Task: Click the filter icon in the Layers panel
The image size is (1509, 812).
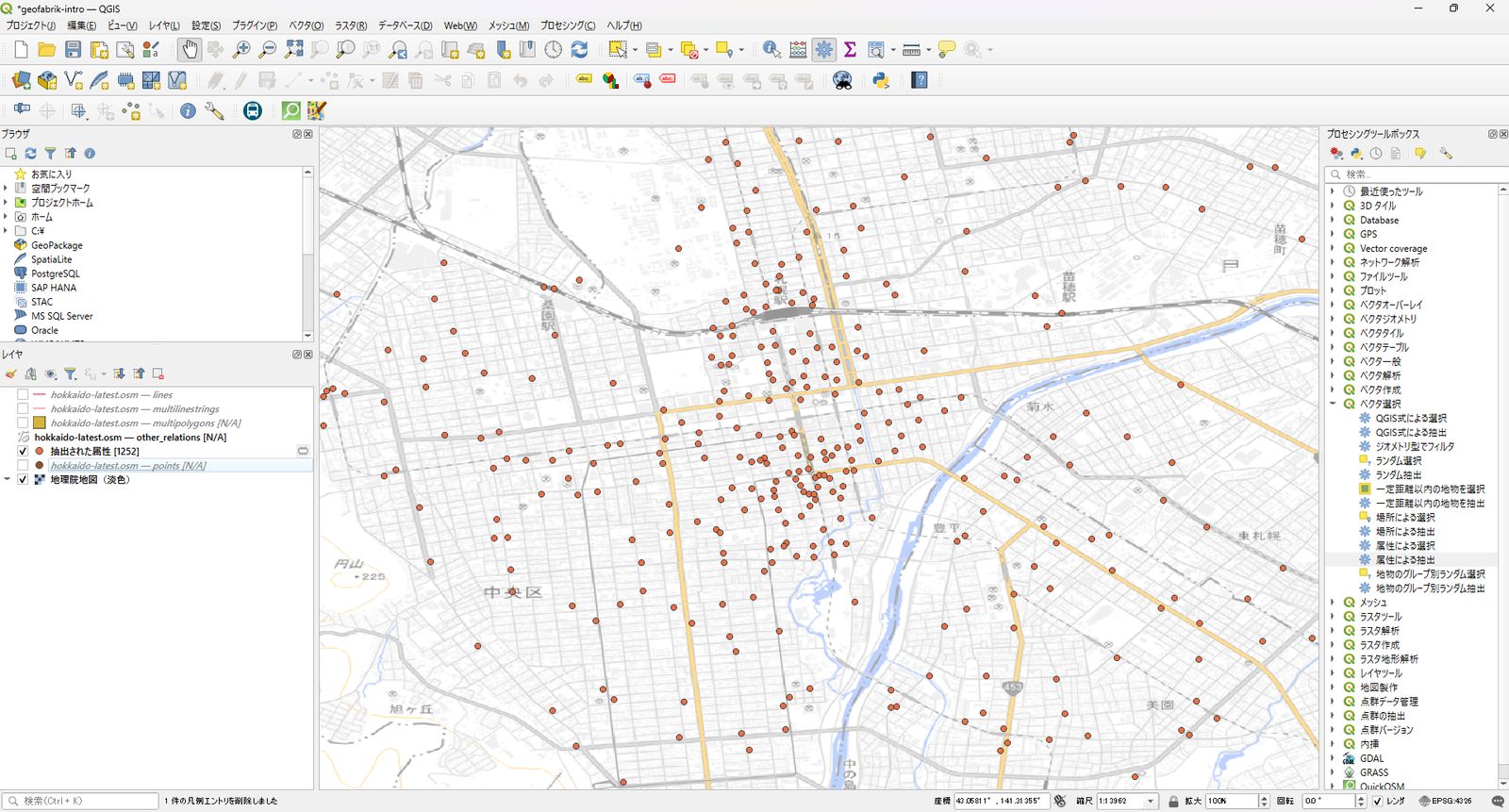Action: pos(70,374)
